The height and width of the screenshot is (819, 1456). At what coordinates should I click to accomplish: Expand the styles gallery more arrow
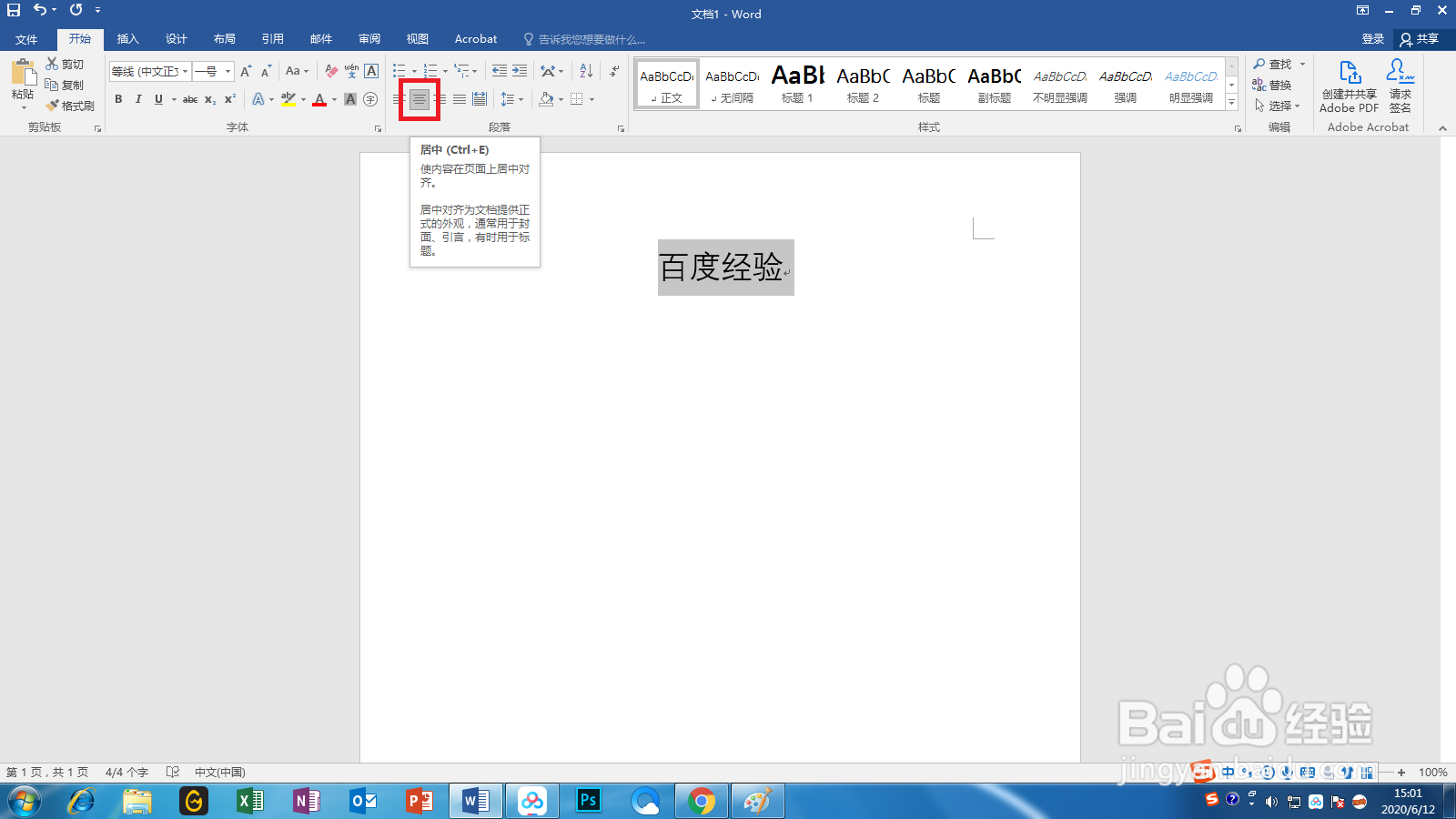point(1231,103)
